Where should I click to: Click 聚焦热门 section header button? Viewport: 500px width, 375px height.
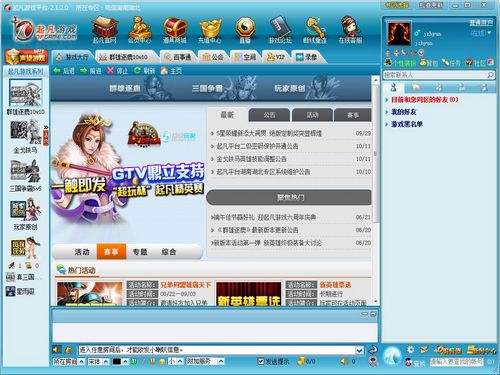pos(289,198)
